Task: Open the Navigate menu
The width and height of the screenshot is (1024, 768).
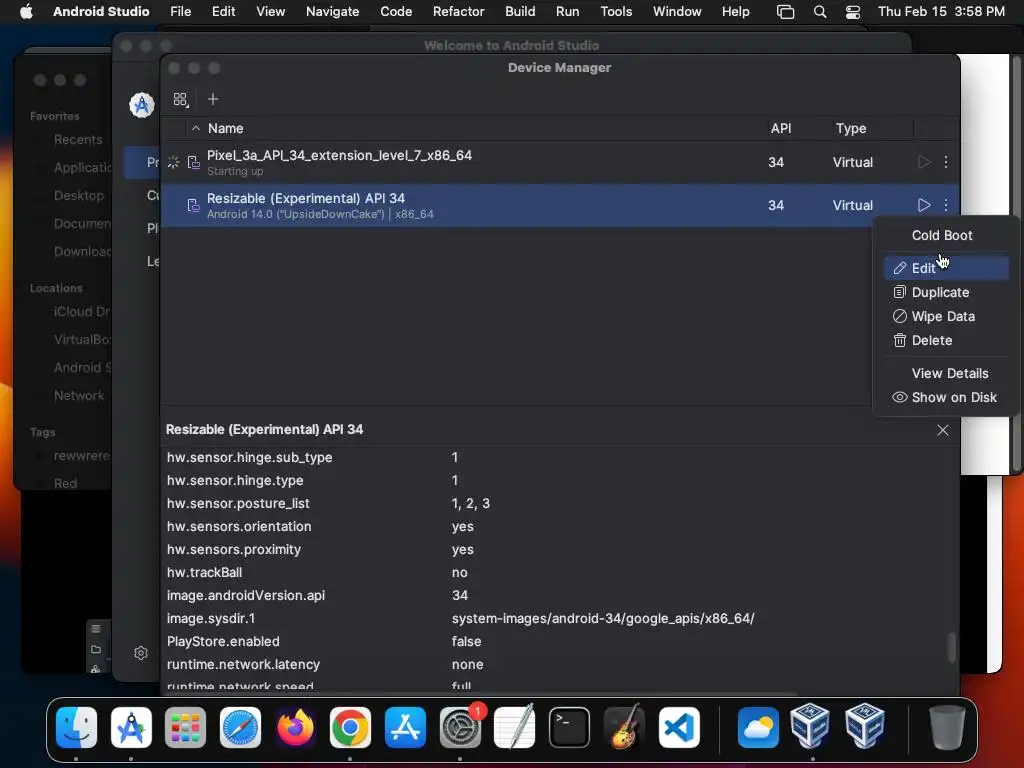Action: tap(332, 12)
